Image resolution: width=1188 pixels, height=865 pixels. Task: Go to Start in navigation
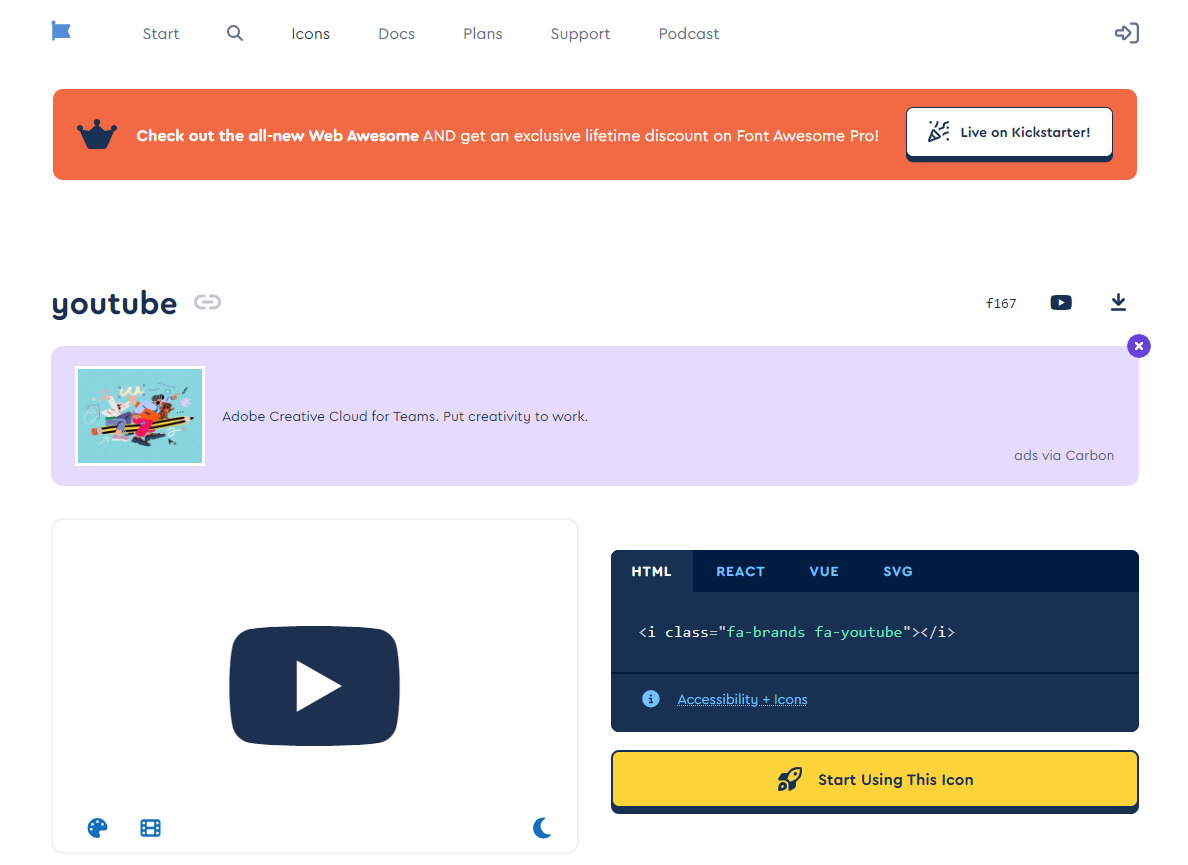161,33
